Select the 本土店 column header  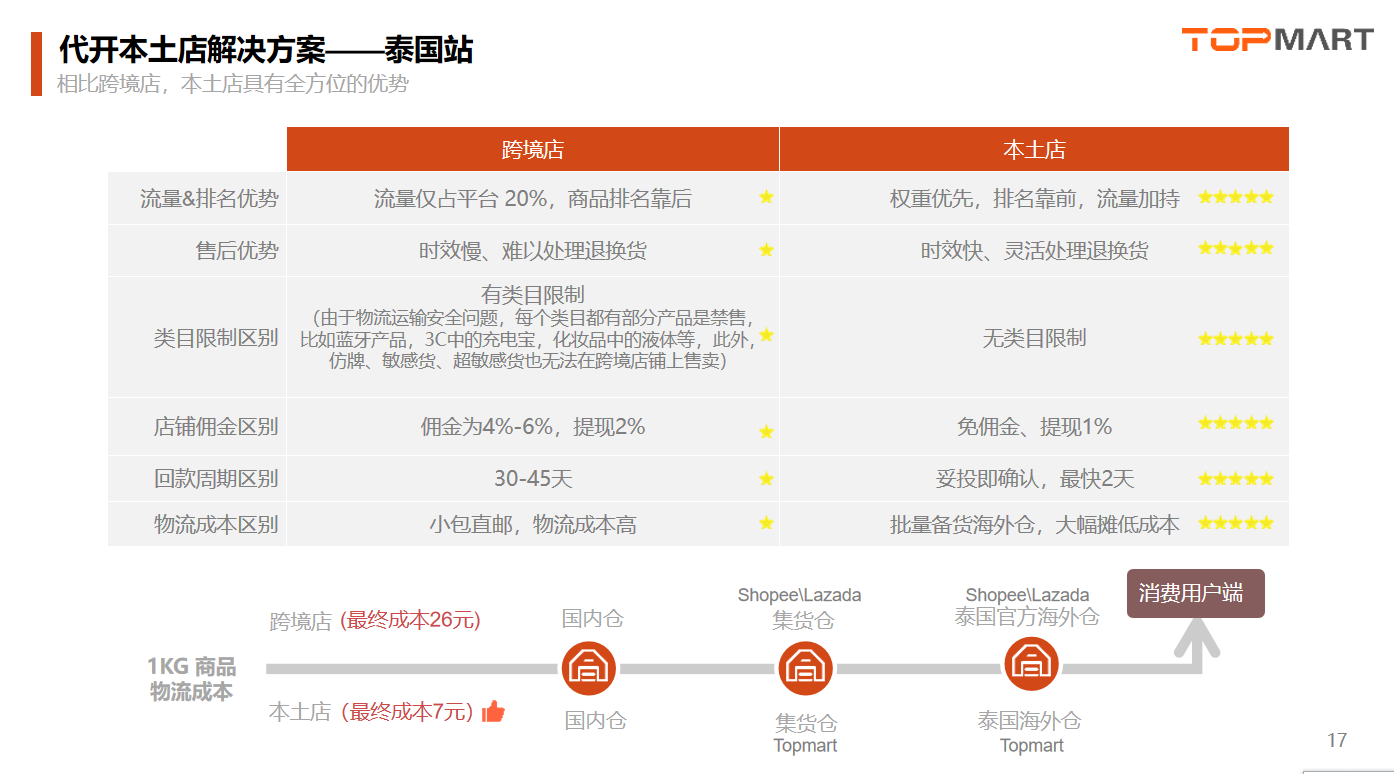[x=1034, y=150]
